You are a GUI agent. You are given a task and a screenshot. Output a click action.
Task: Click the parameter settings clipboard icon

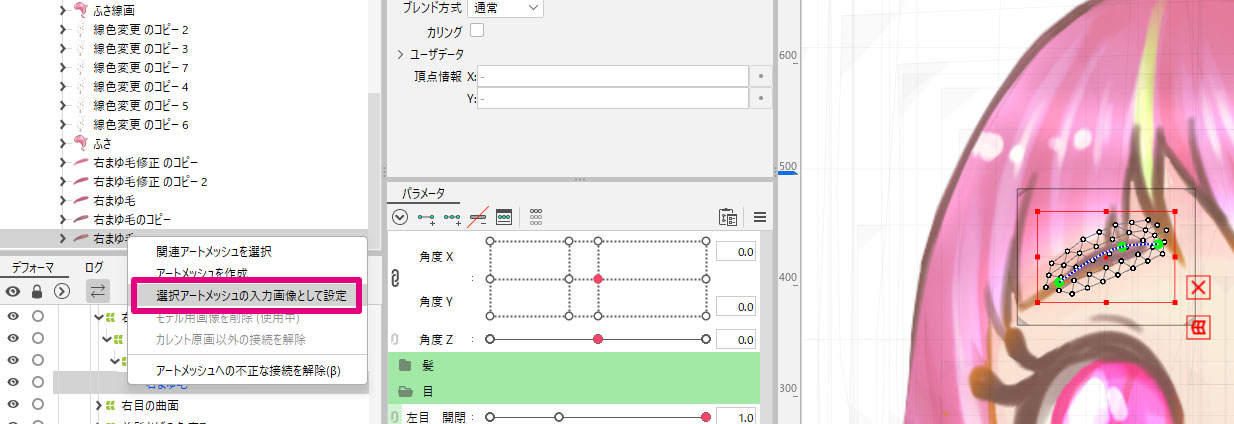point(728,216)
